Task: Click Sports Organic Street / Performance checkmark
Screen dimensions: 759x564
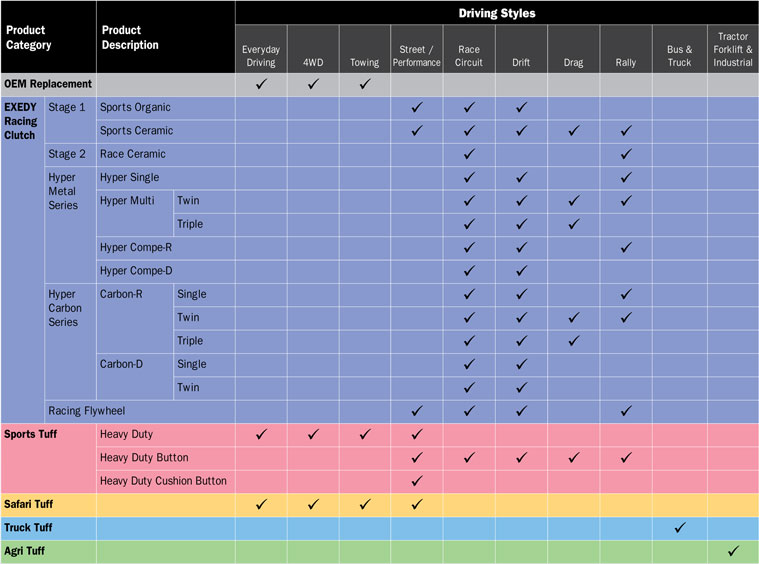Action: pyautogui.click(x=416, y=107)
